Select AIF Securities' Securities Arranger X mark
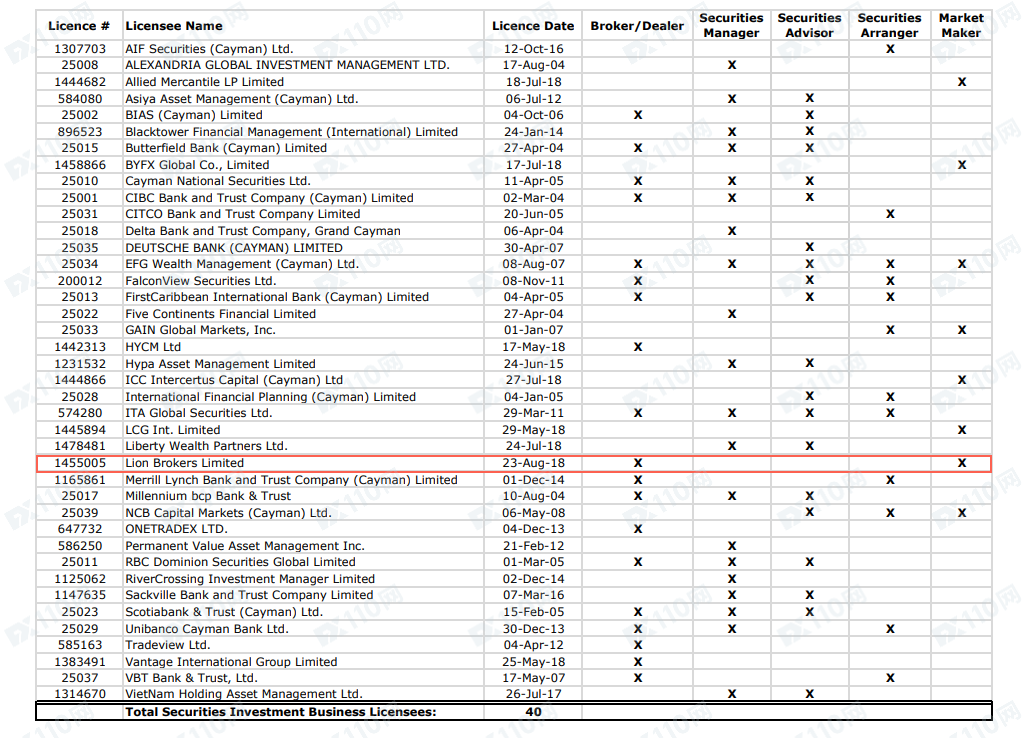Viewport: 1034px width, 738px height. tap(890, 49)
